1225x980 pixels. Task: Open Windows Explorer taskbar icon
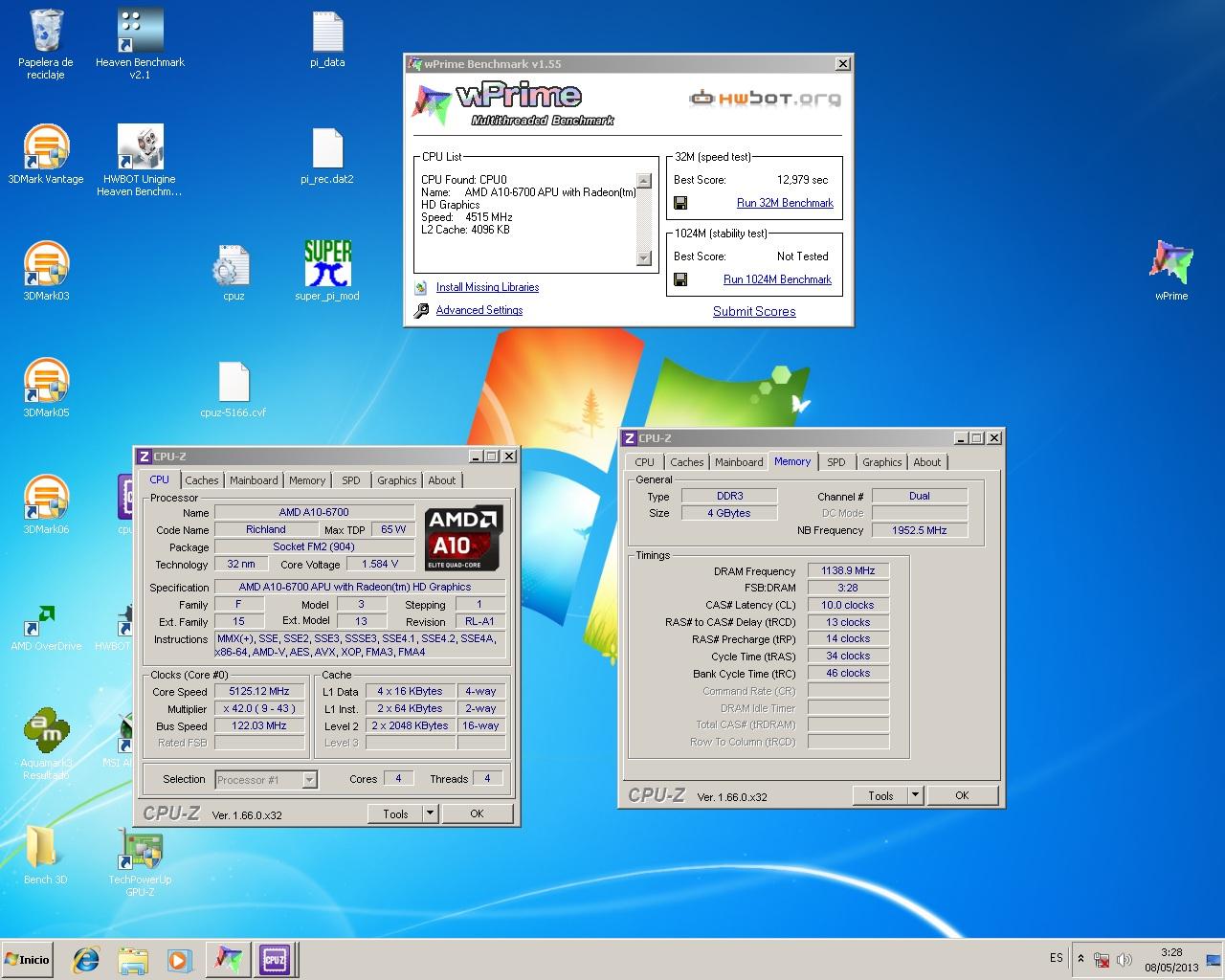(133, 959)
